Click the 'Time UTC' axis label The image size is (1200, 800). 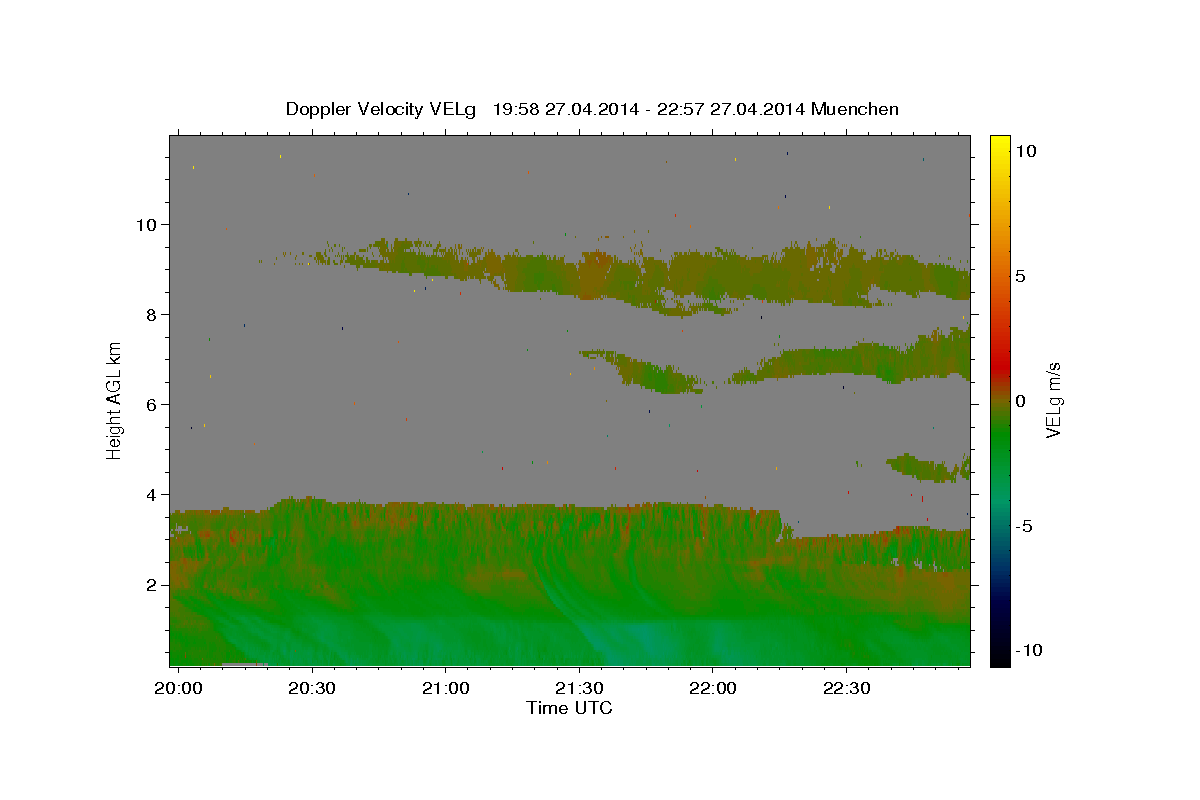pyautogui.click(x=569, y=708)
